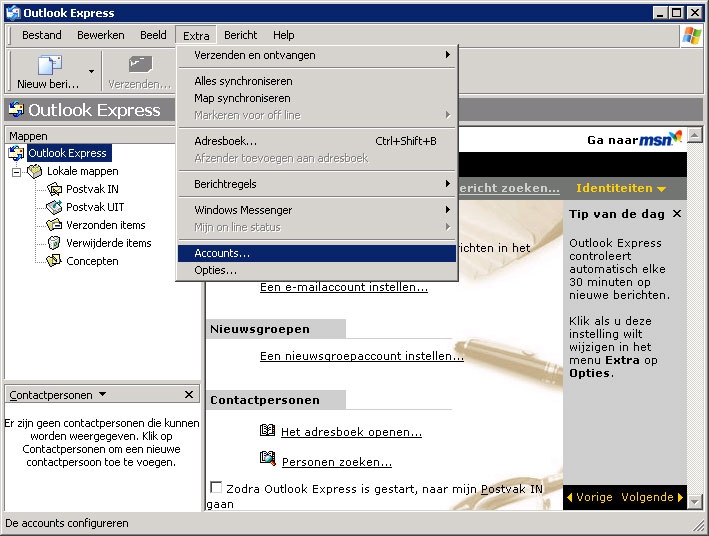Click the find people icon beside Personen zoeken

267,459
